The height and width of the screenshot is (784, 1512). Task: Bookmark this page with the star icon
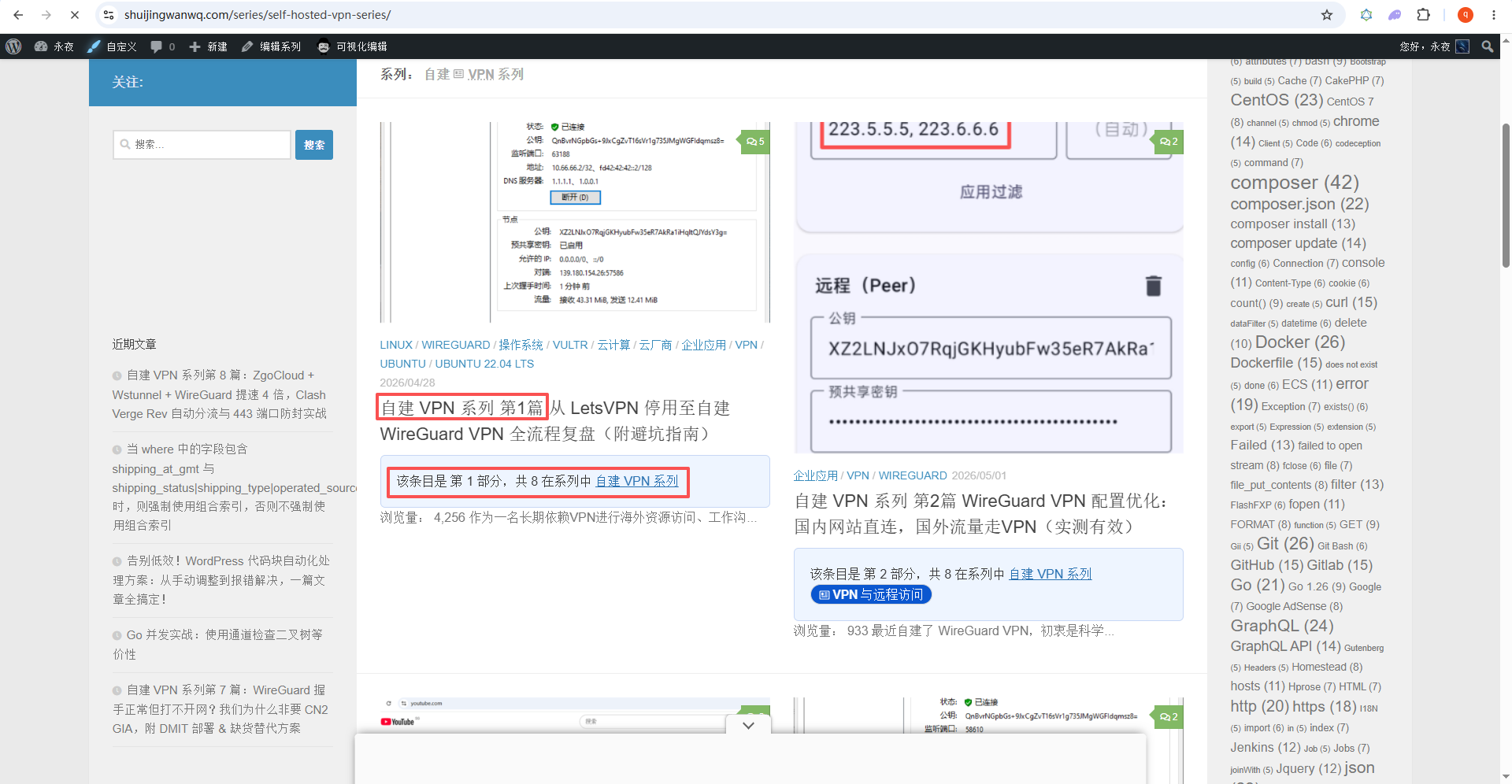pyautogui.click(x=1327, y=15)
